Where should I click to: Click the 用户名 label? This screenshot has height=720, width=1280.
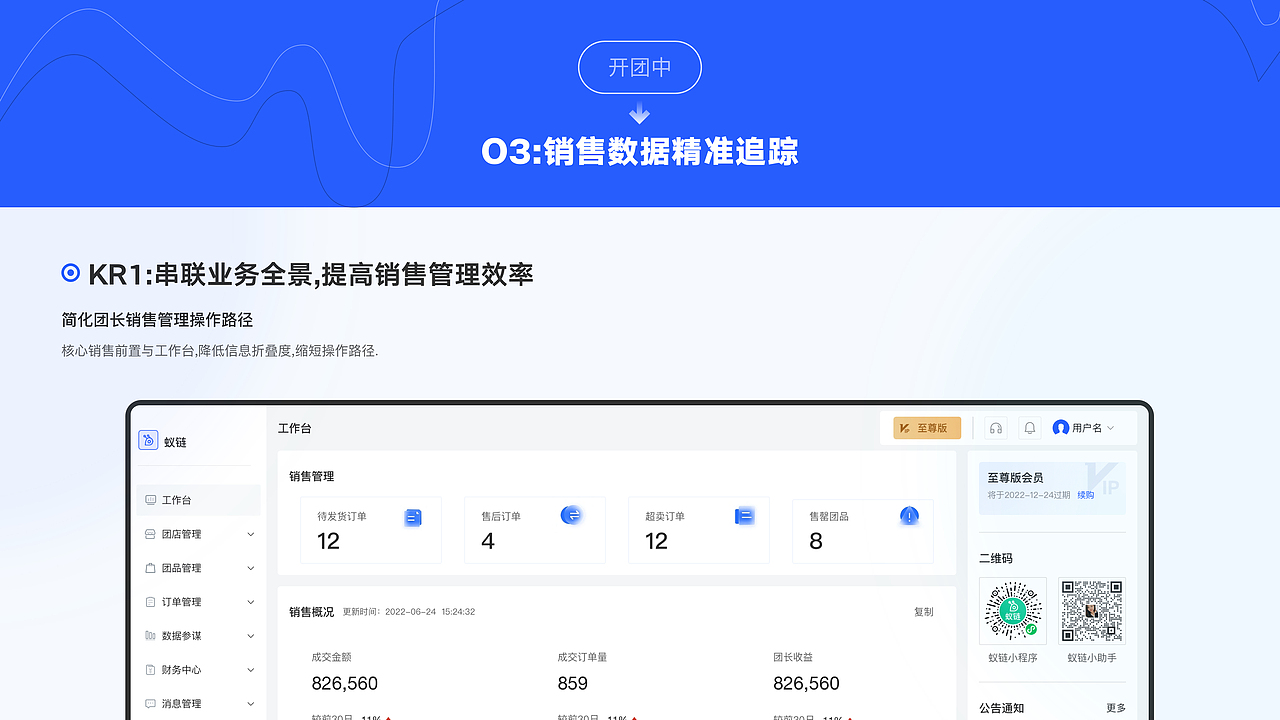click(x=1087, y=428)
